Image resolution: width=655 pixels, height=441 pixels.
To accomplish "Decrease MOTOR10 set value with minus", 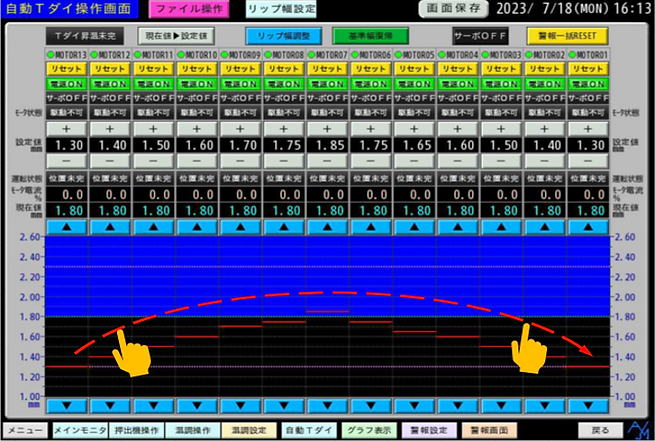I will click(197, 161).
